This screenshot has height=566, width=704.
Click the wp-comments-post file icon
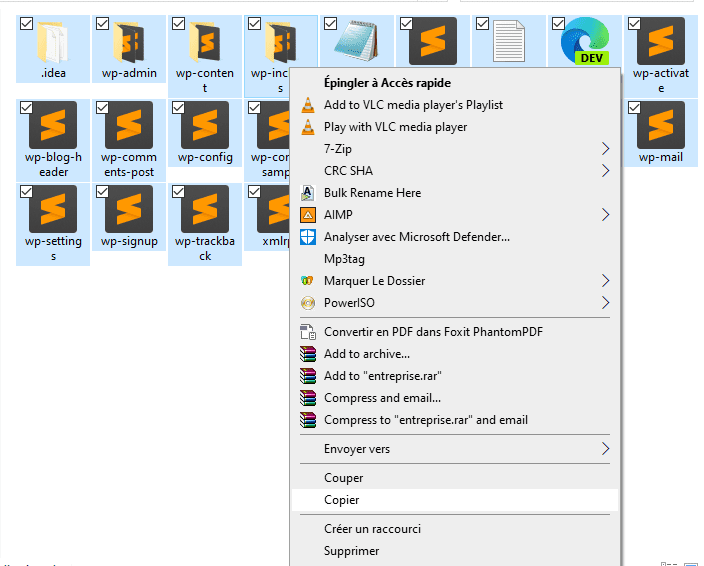click(129, 125)
